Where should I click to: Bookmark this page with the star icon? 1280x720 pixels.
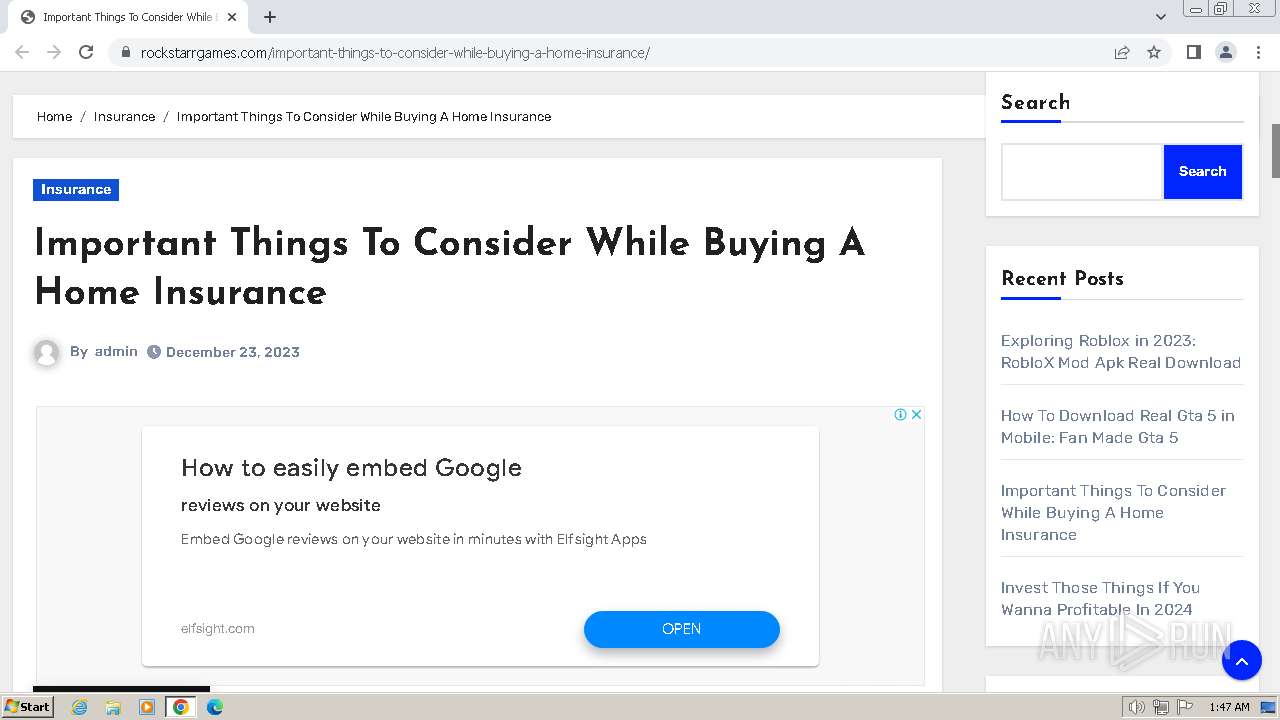[x=1154, y=52]
